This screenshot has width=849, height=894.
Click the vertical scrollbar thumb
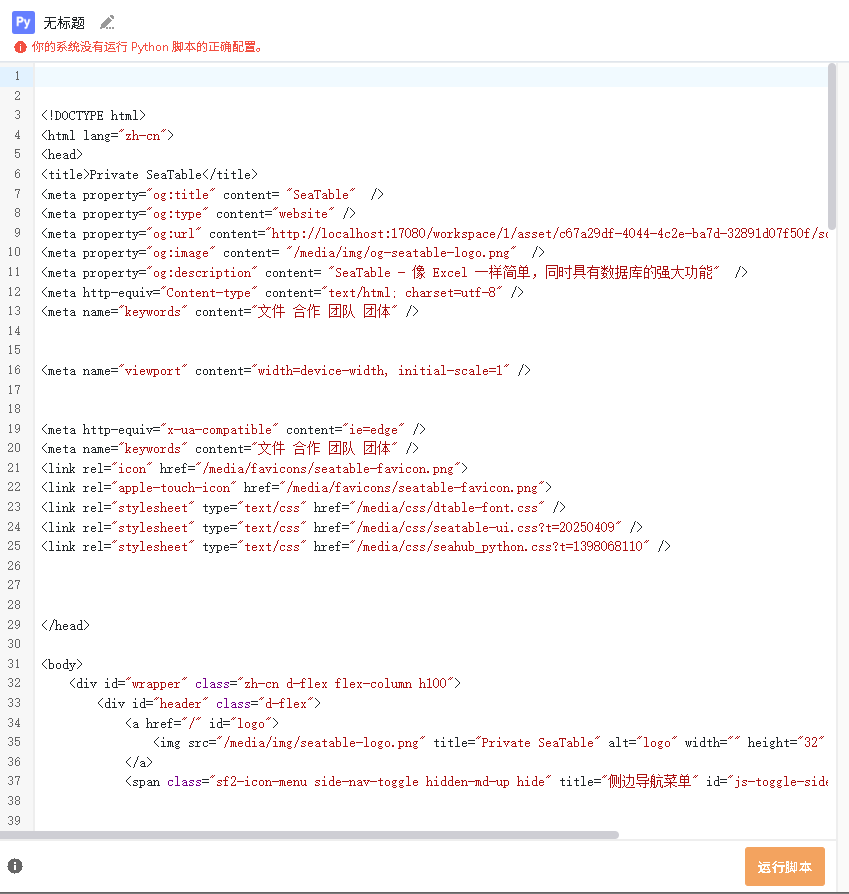[x=832, y=145]
